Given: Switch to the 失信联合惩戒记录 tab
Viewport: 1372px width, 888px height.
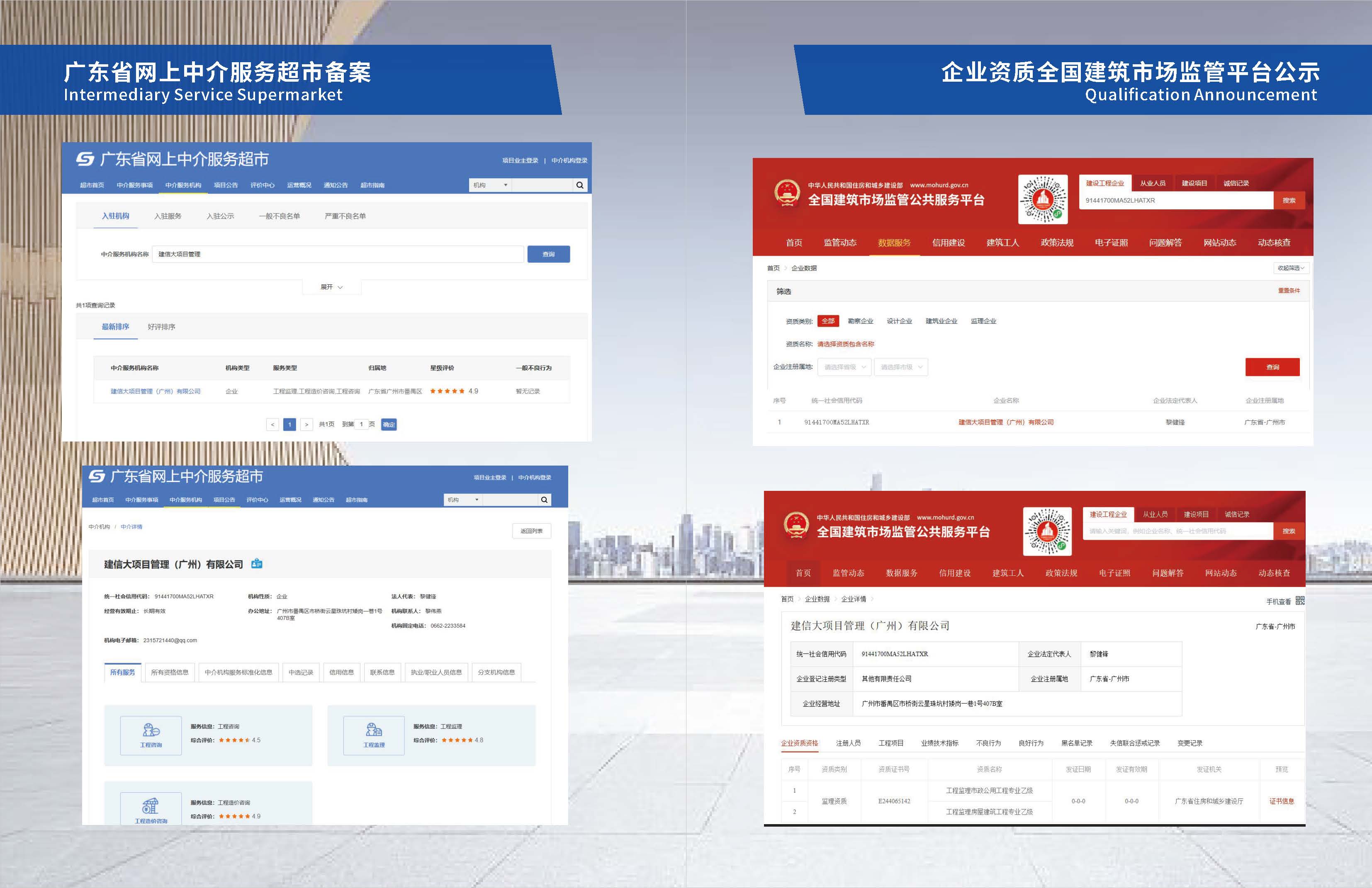Looking at the screenshot, I should tap(1135, 743).
